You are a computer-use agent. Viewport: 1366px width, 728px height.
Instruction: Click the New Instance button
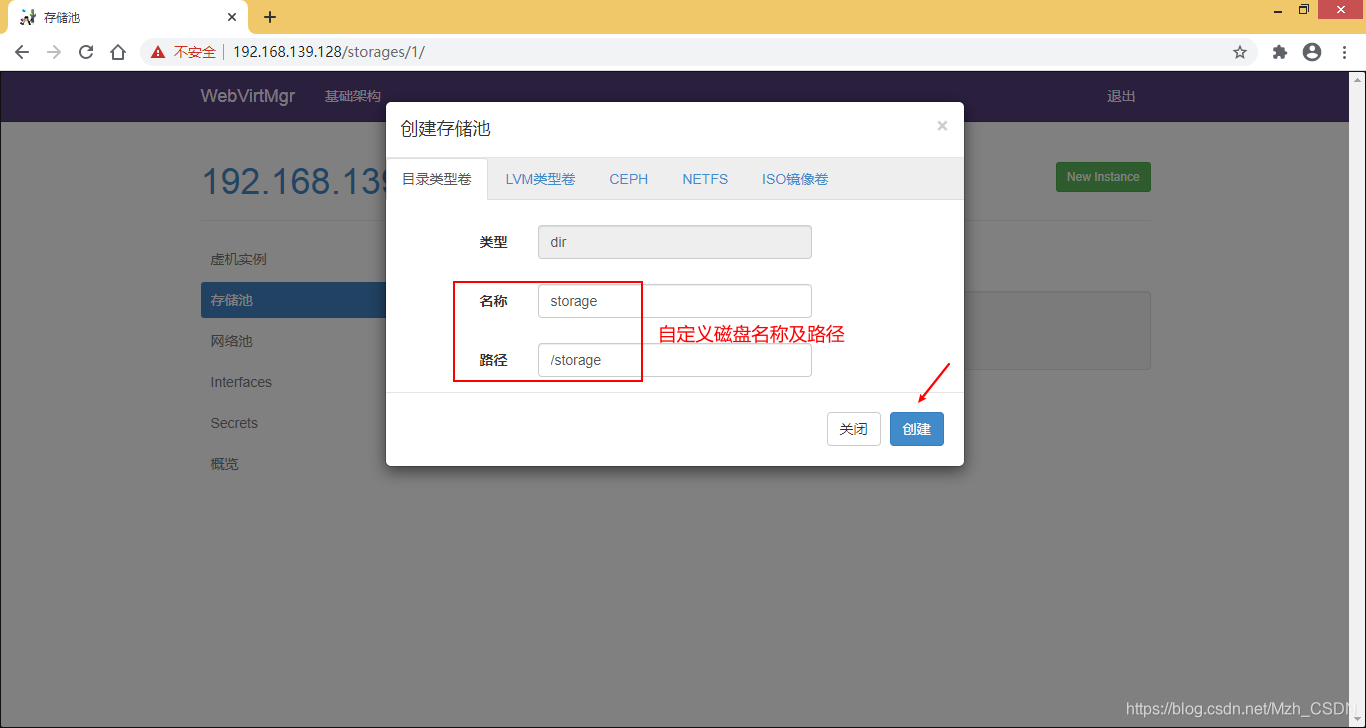click(1103, 177)
